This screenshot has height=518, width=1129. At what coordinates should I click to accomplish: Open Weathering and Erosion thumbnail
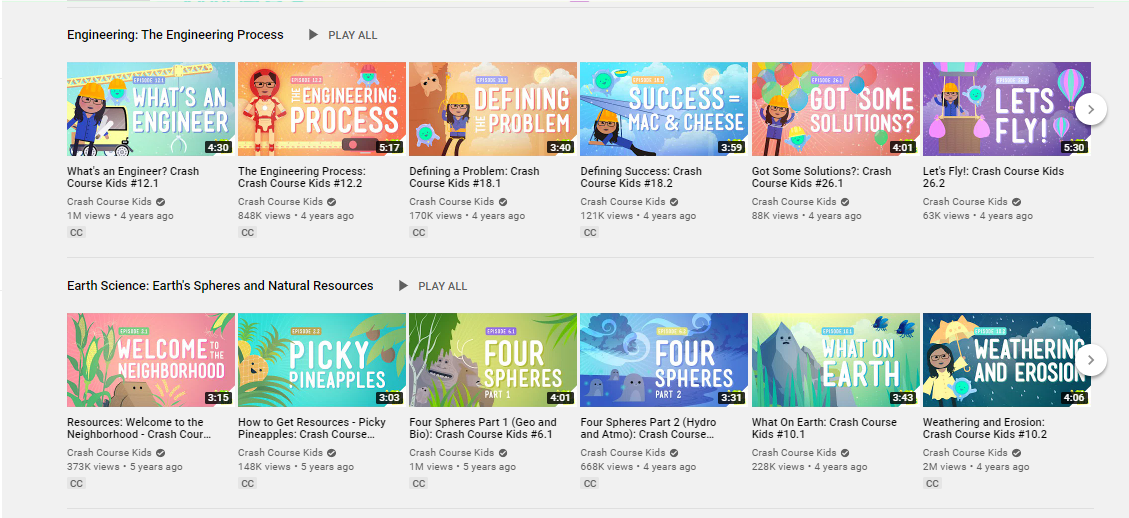1007,360
